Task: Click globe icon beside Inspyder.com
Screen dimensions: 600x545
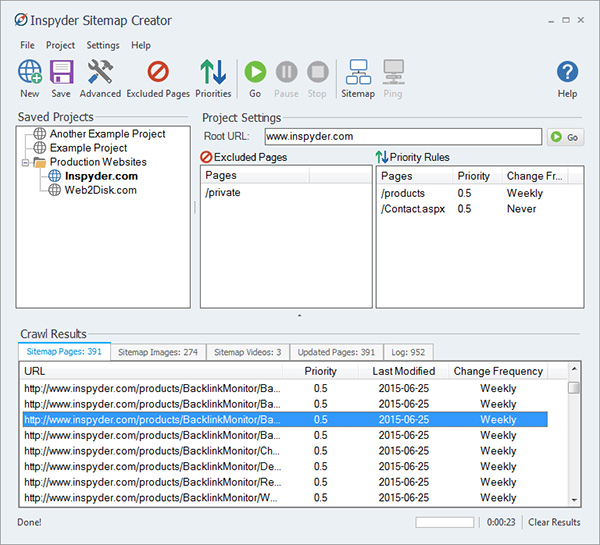Action: click(x=54, y=176)
